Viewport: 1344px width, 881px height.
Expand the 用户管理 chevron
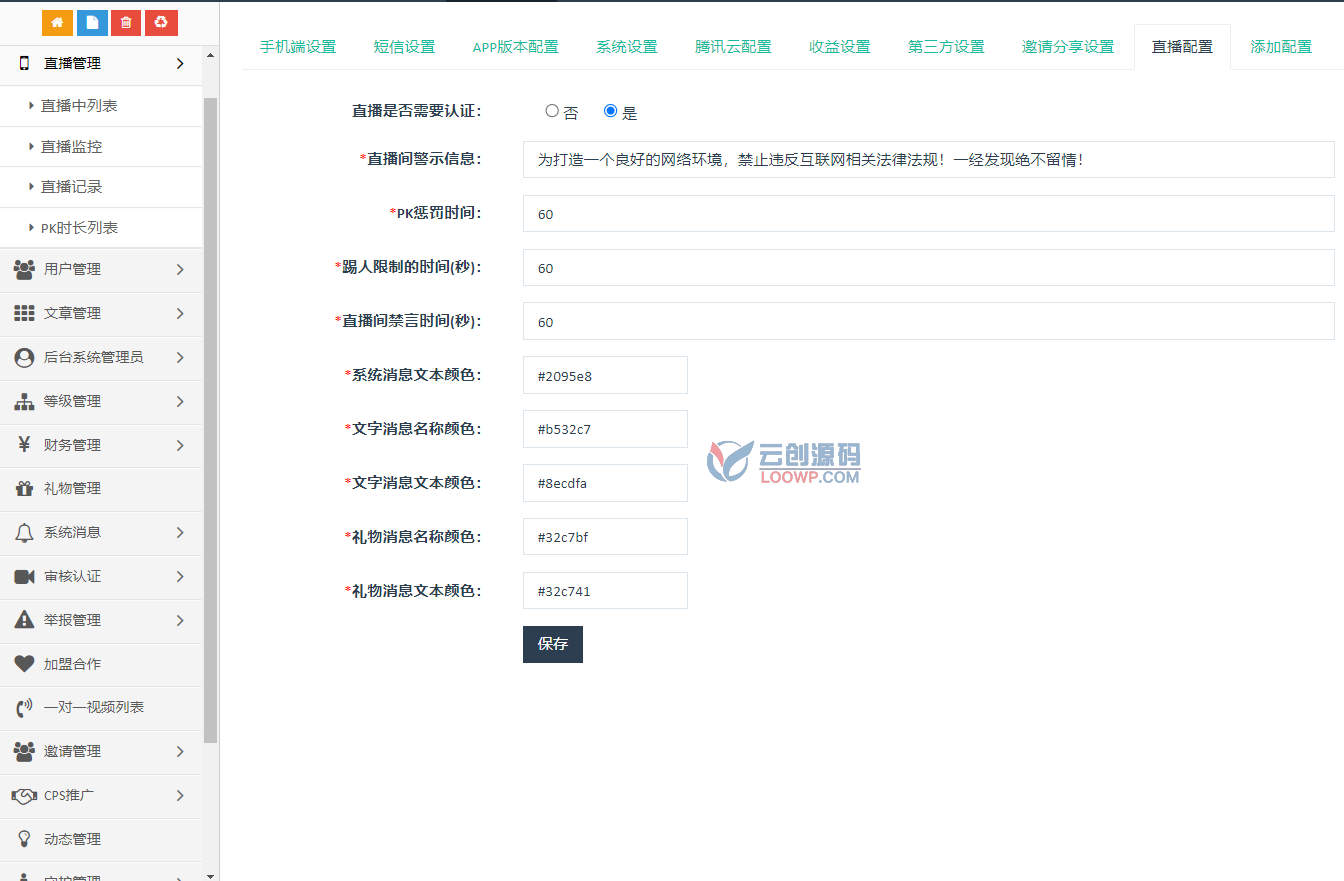pyautogui.click(x=180, y=269)
